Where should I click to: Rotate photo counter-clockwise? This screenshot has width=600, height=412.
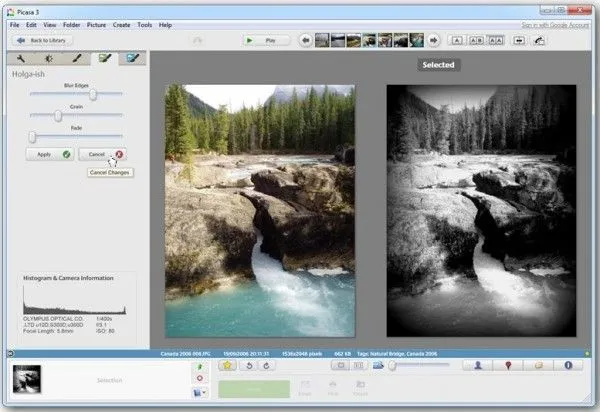click(x=249, y=365)
